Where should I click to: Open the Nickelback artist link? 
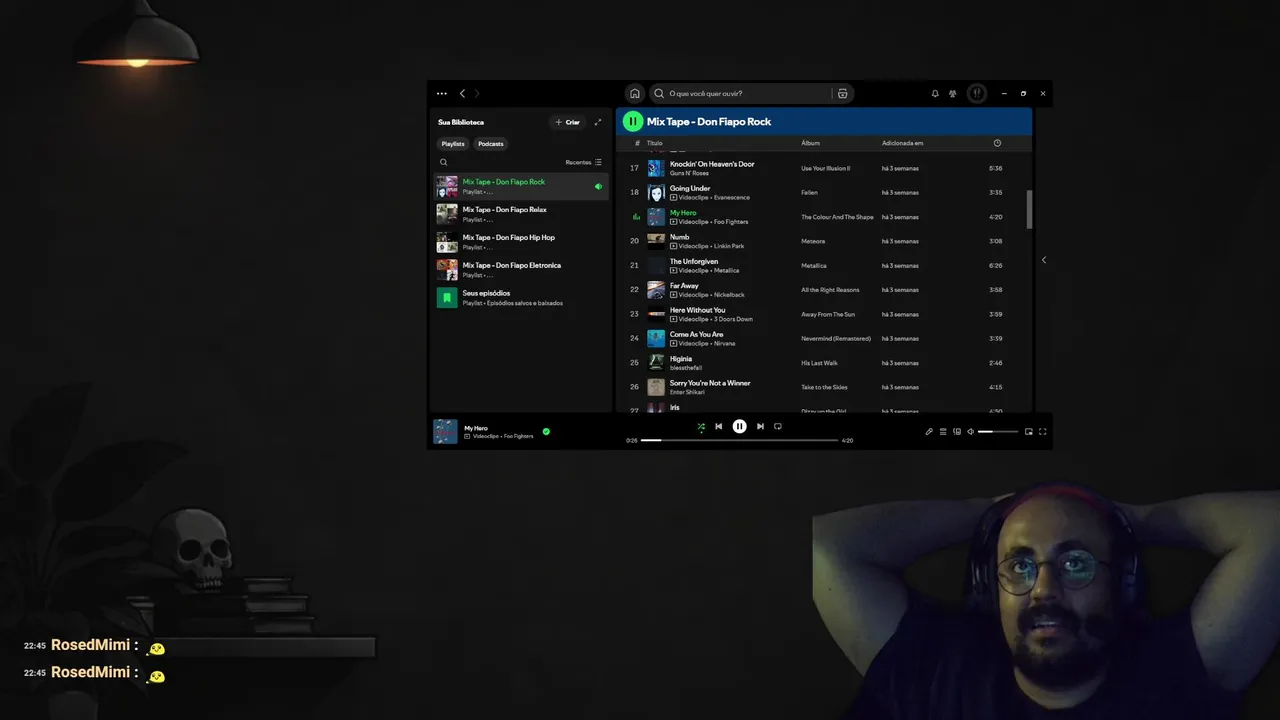point(729,295)
